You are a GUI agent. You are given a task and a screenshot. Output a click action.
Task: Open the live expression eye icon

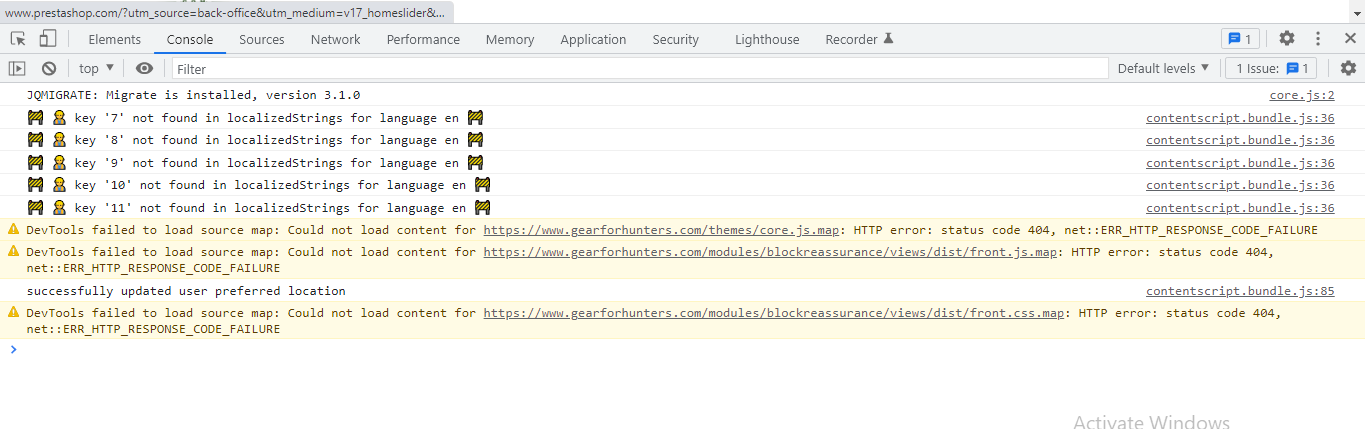[x=145, y=68]
